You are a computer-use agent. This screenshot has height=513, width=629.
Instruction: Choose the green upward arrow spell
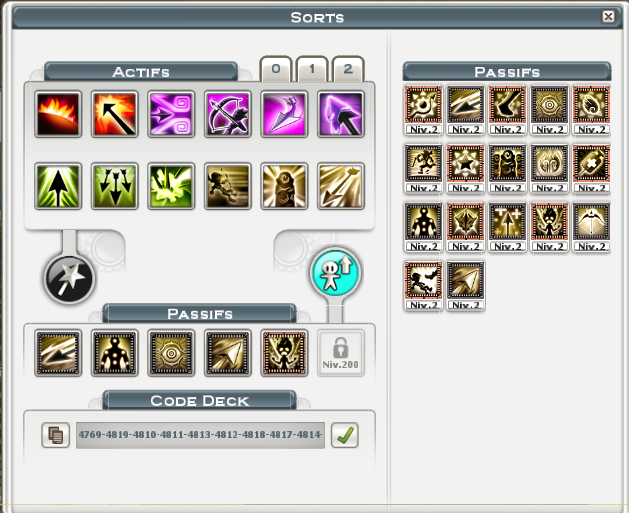coord(58,186)
